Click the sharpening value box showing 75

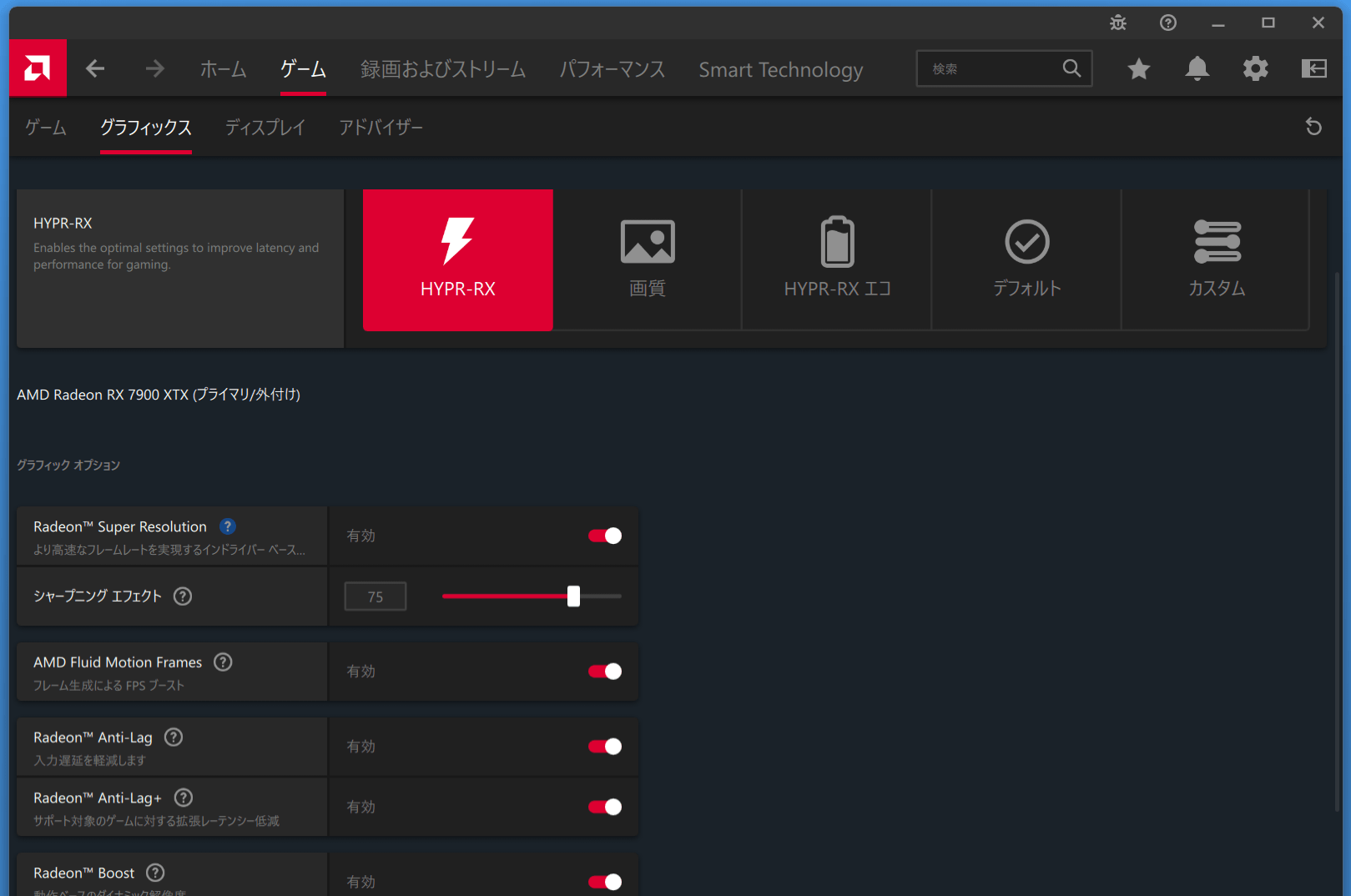coord(376,596)
